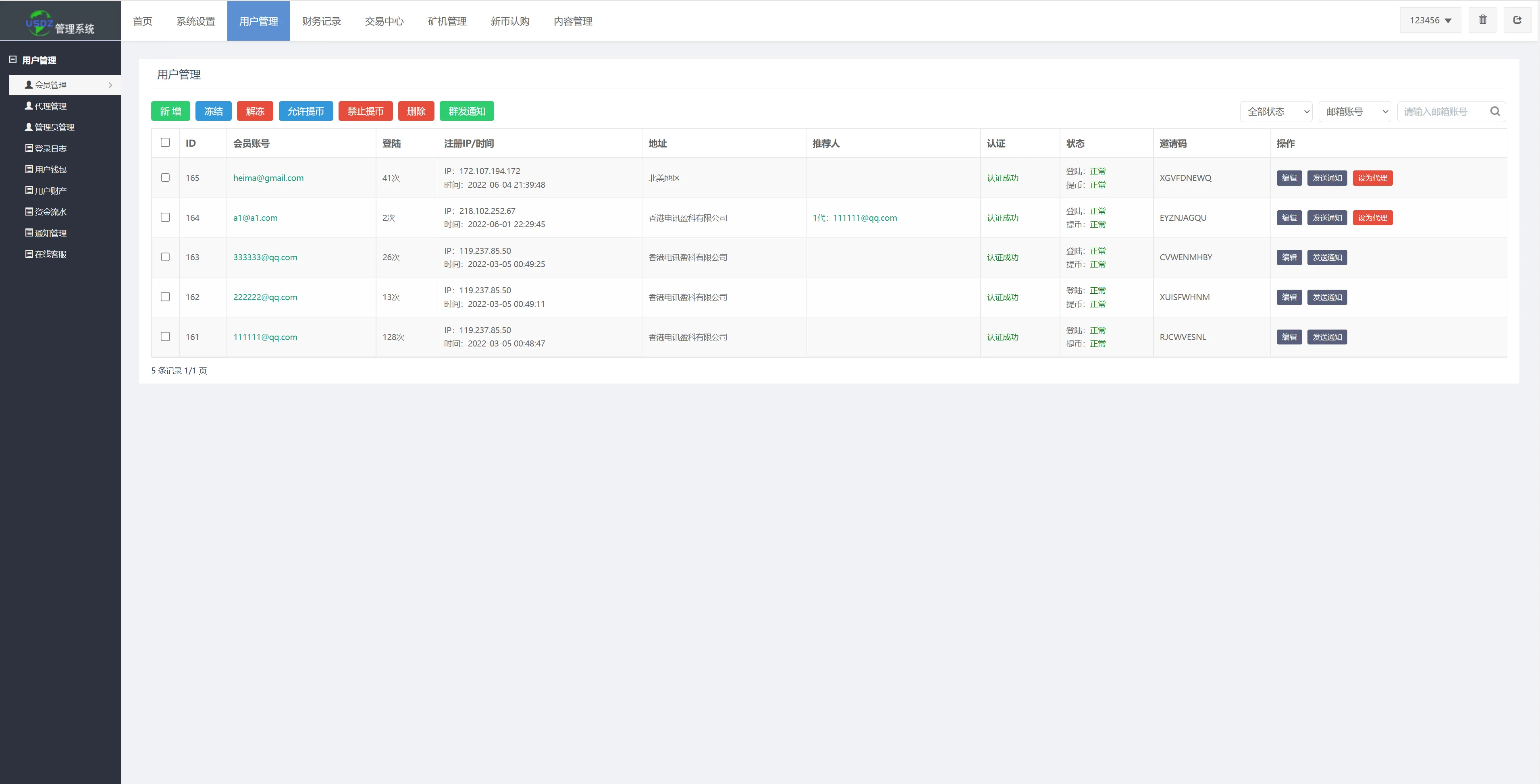Open the 矿机管理 tab

[447, 21]
